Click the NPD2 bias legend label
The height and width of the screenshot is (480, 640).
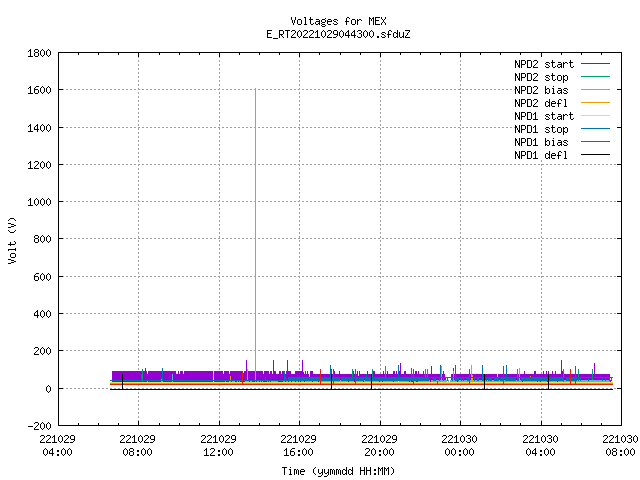click(541, 90)
